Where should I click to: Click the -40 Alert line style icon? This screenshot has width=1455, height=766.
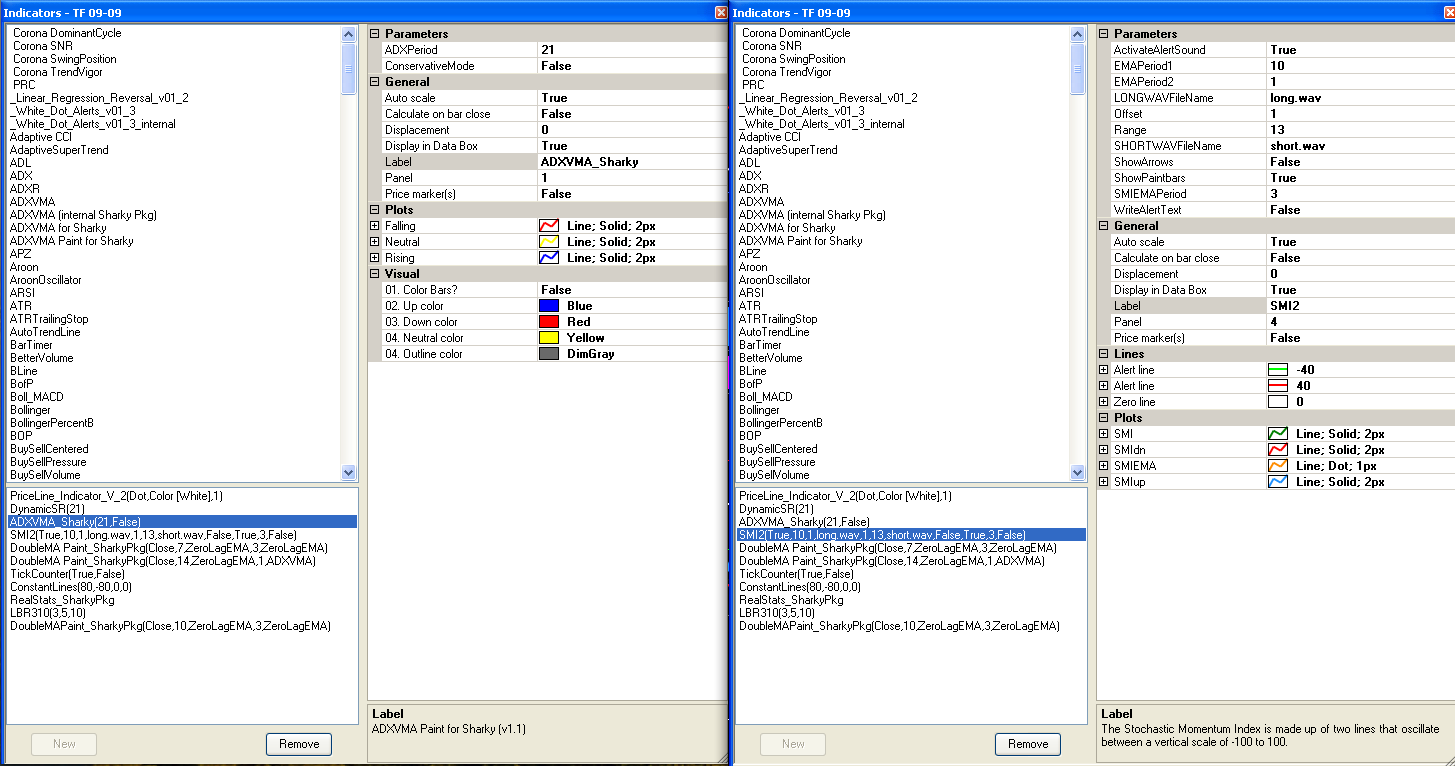(1277, 370)
